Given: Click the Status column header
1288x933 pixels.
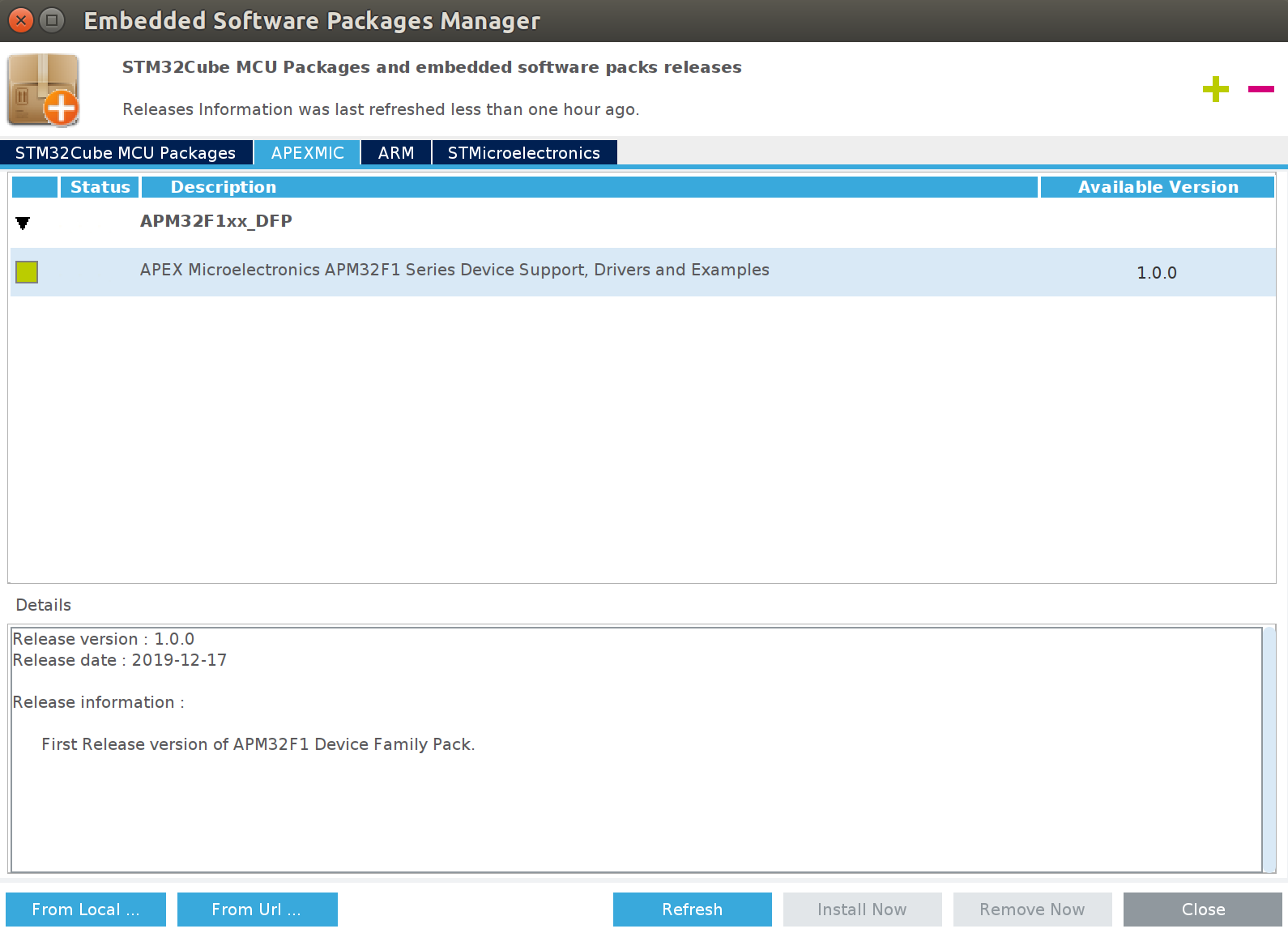Looking at the screenshot, I should pos(100,187).
